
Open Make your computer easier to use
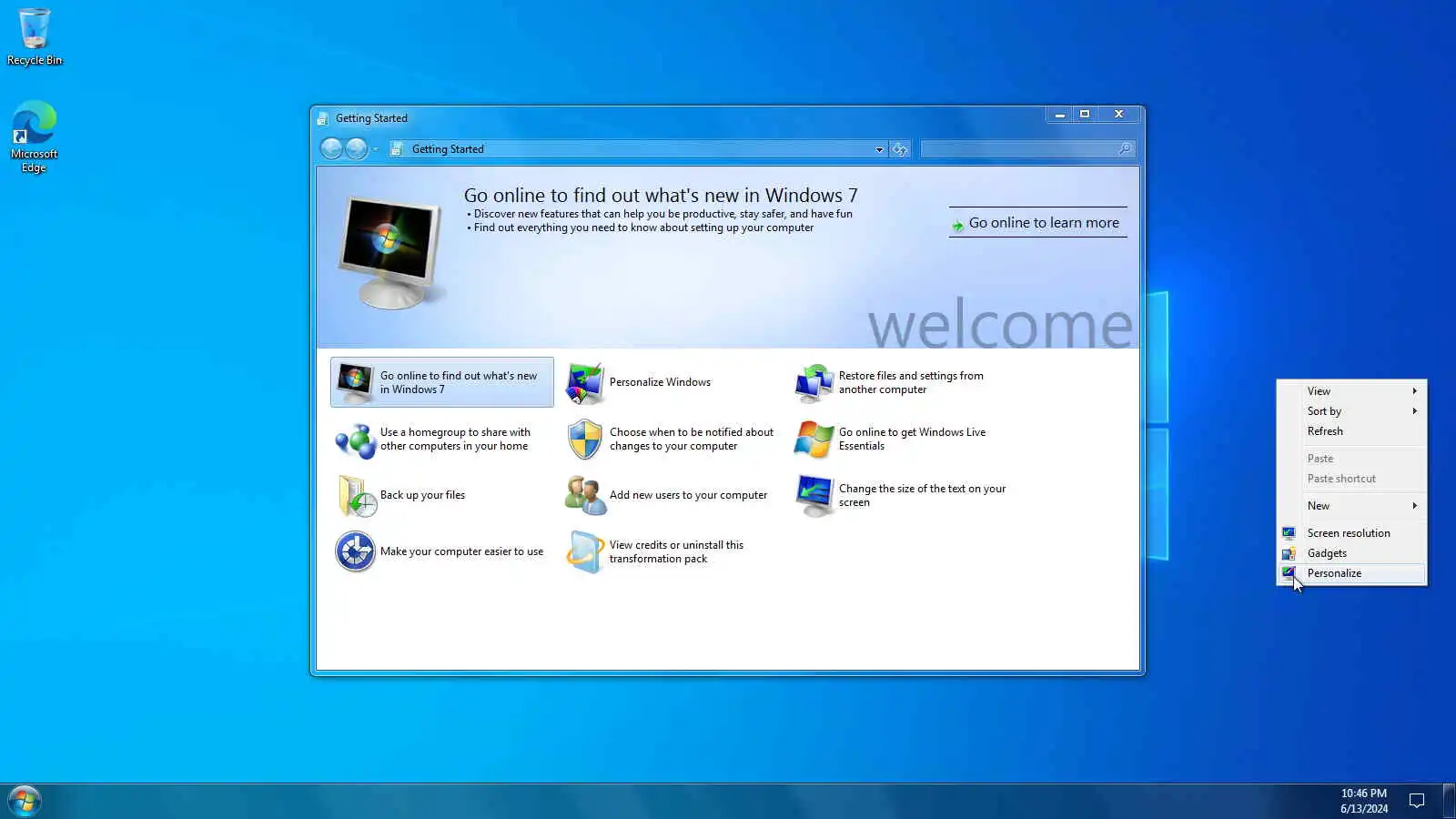(x=461, y=551)
